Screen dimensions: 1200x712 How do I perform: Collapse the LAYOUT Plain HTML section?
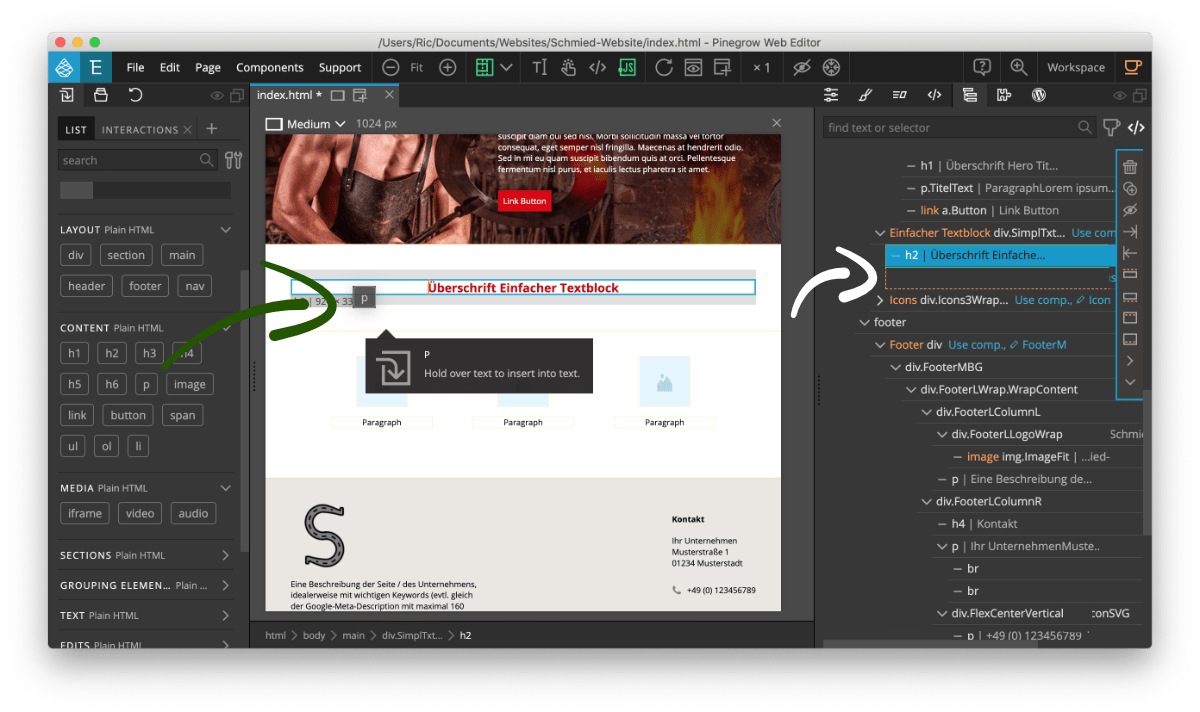click(x=225, y=229)
